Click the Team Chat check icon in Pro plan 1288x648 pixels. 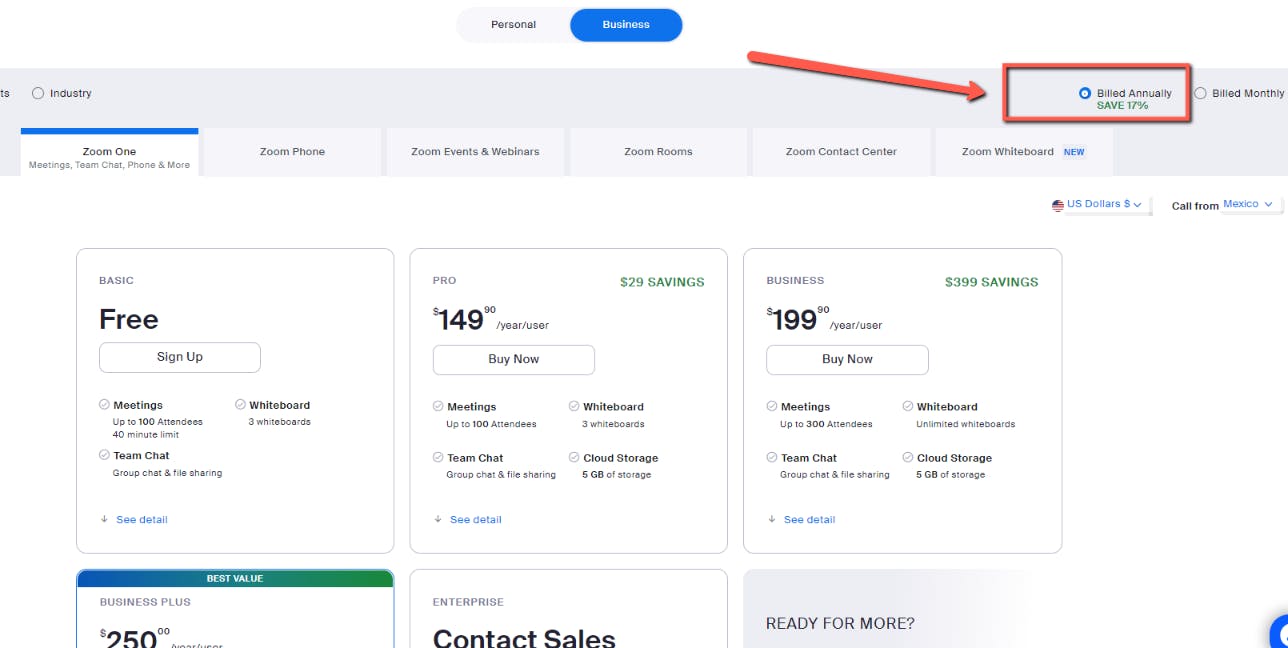click(x=438, y=458)
